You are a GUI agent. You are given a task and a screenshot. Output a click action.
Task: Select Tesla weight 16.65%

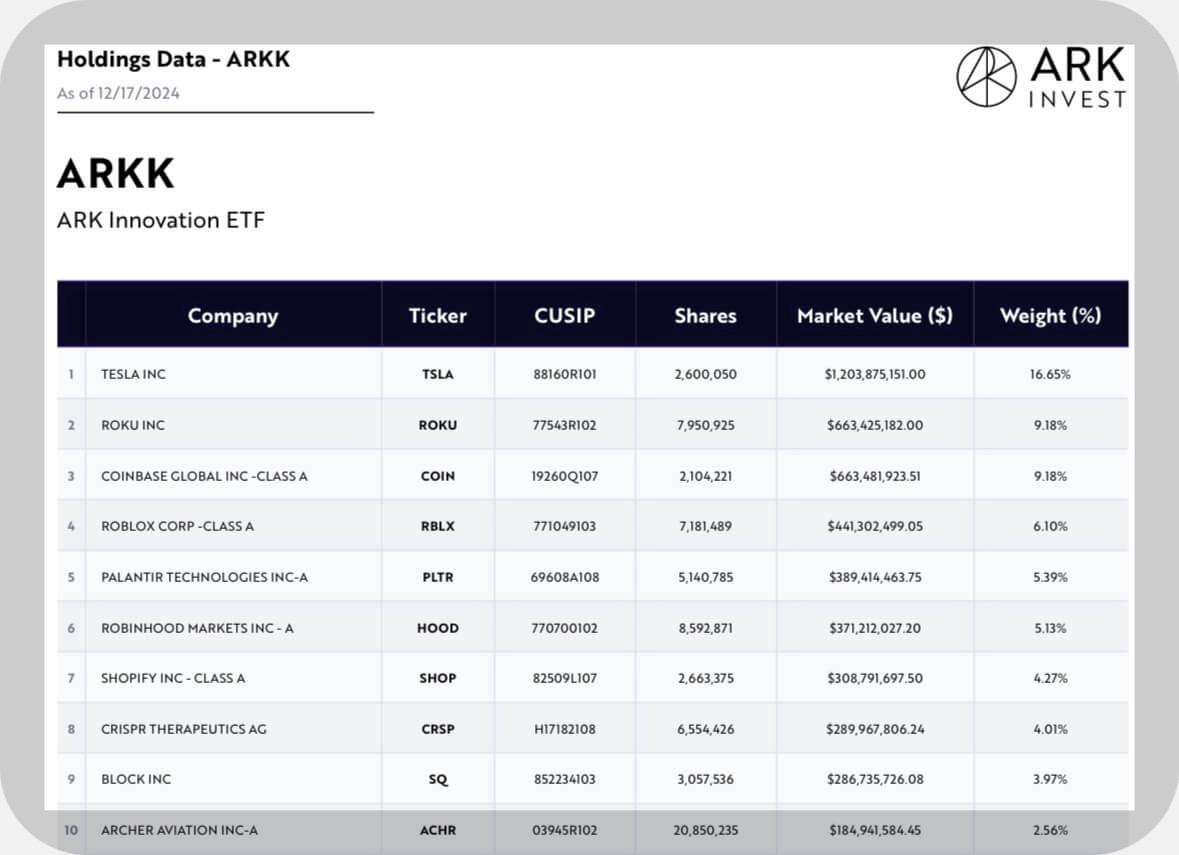pos(1050,374)
